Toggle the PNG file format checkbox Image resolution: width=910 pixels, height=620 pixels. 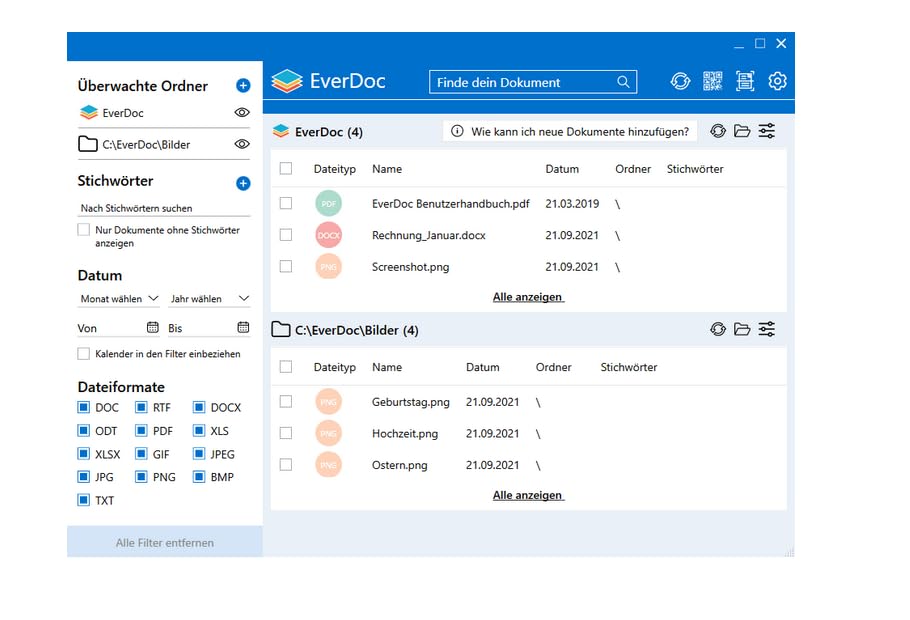click(x=141, y=477)
